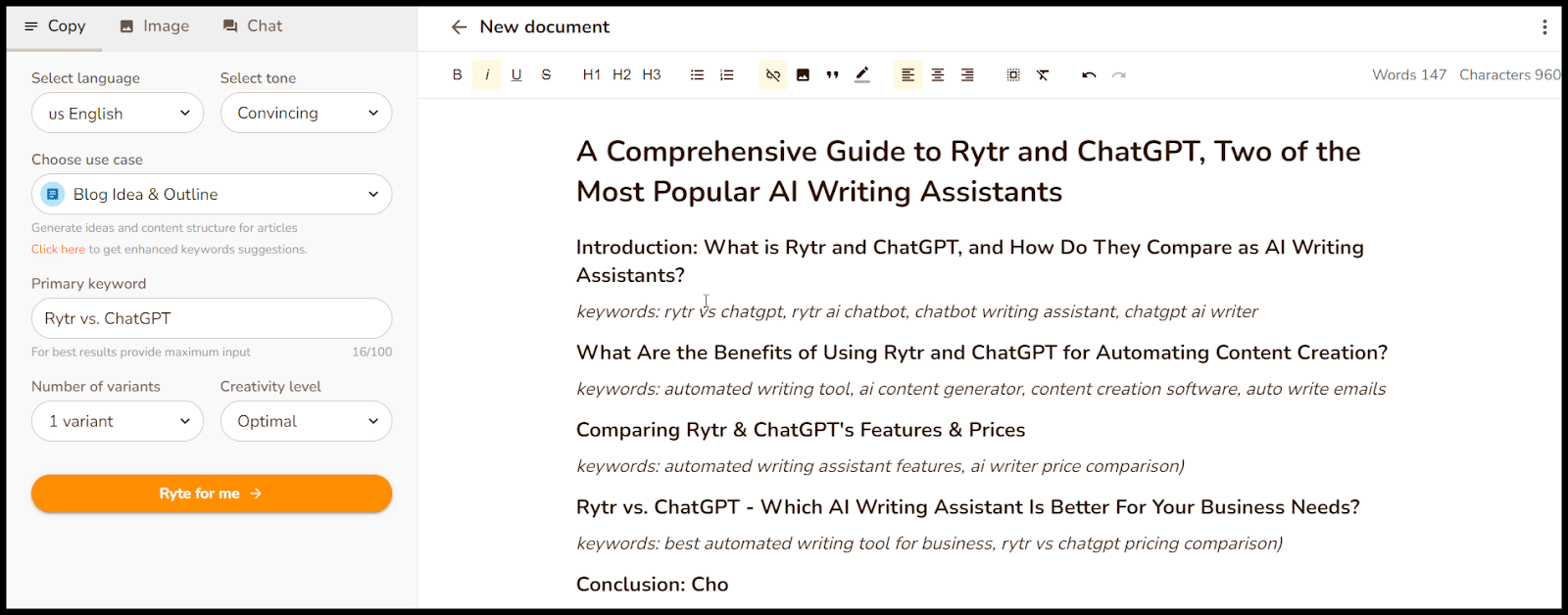Switch to the Image tab
The image size is (1568, 615).
point(155,26)
